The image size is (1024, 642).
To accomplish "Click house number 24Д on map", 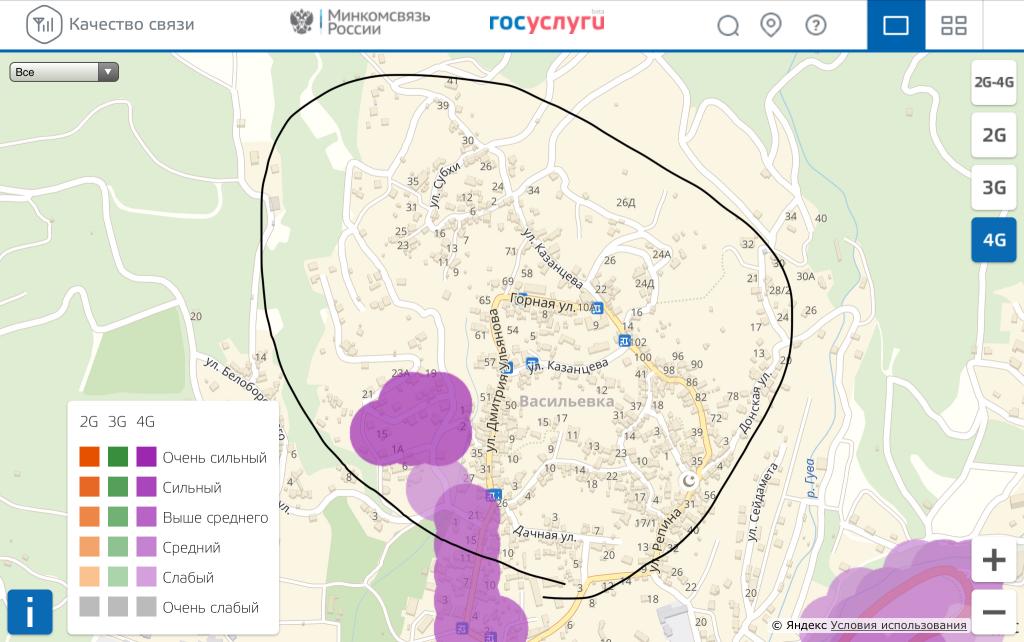I will pos(645,283).
